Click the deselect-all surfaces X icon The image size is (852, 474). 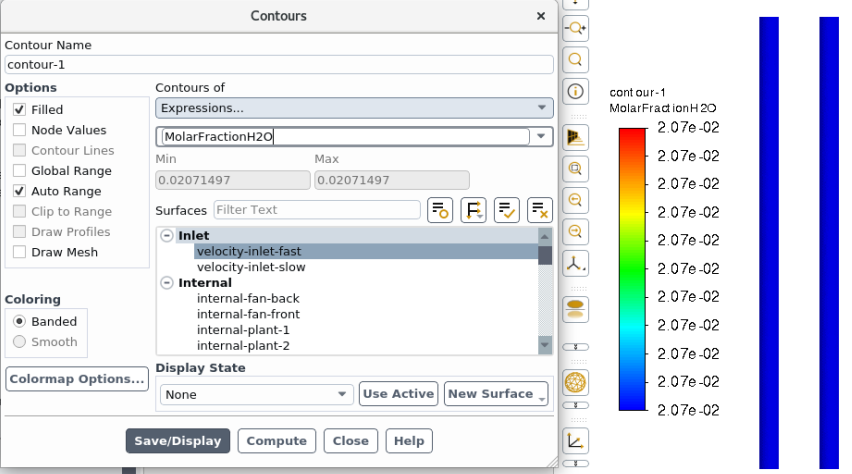(x=540, y=210)
